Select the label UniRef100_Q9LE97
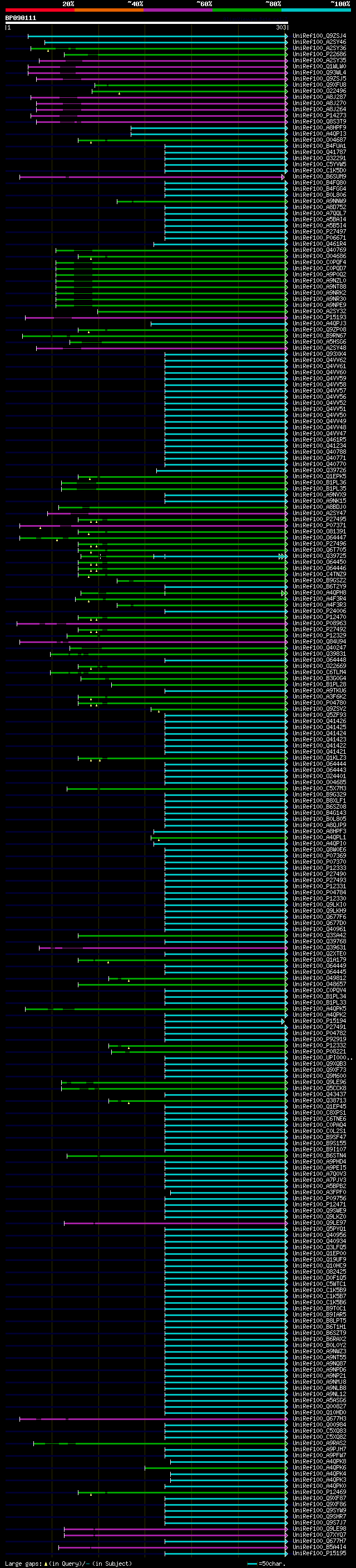356x1568 pixels. [x=319, y=1222]
